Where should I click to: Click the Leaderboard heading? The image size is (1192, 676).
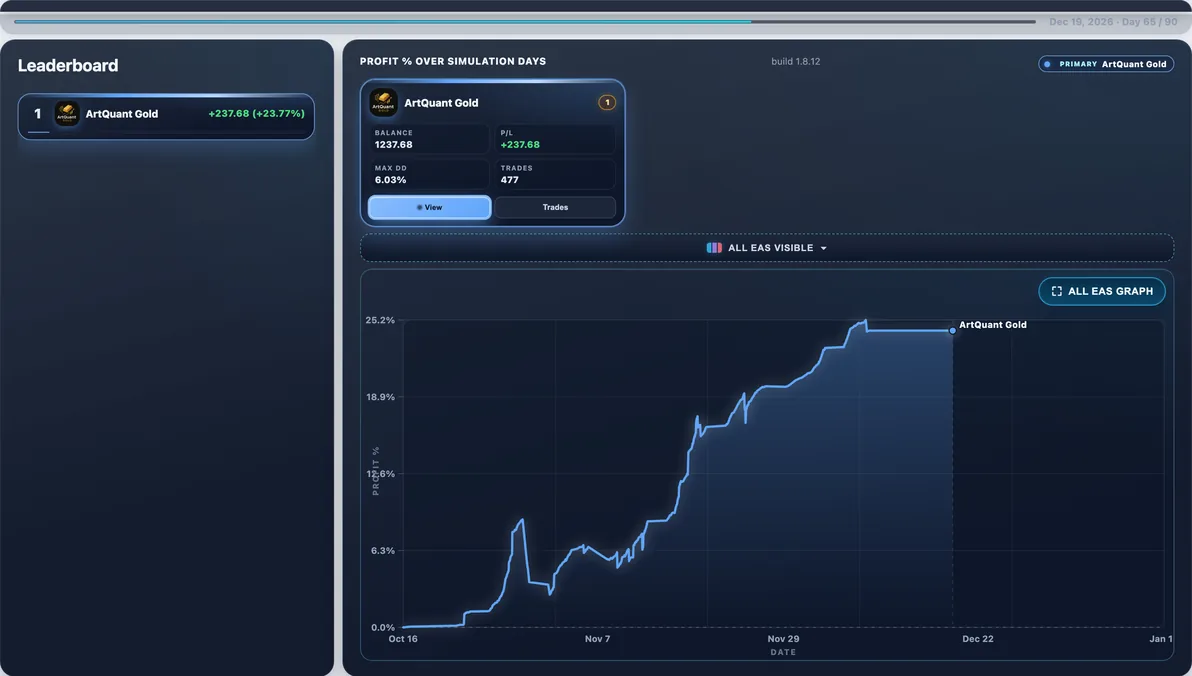pos(68,65)
